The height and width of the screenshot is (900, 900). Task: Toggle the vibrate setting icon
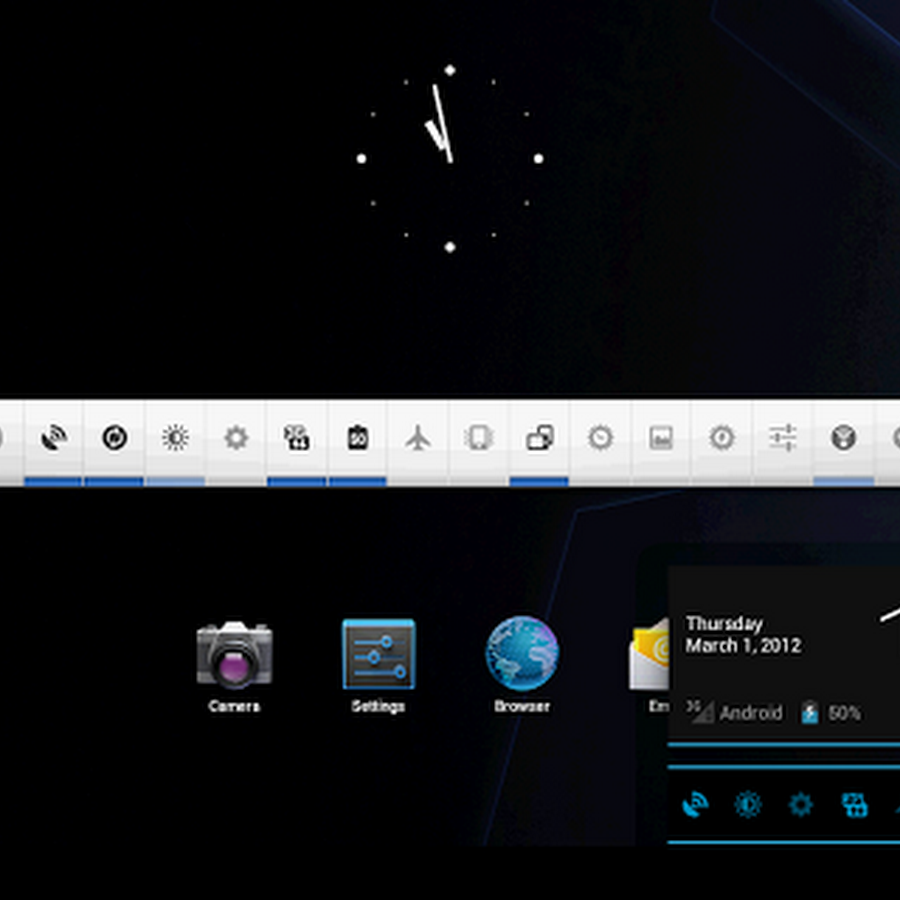[477, 437]
